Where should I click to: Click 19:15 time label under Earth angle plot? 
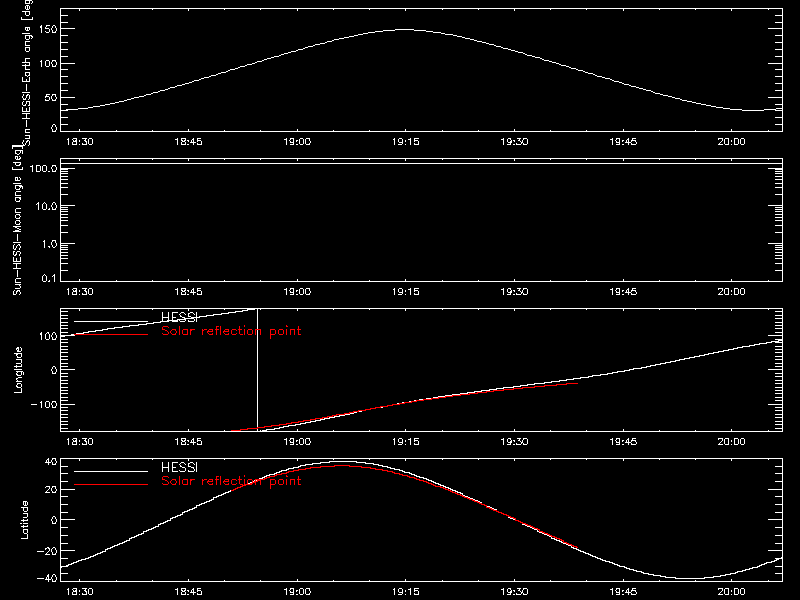(406, 142)
